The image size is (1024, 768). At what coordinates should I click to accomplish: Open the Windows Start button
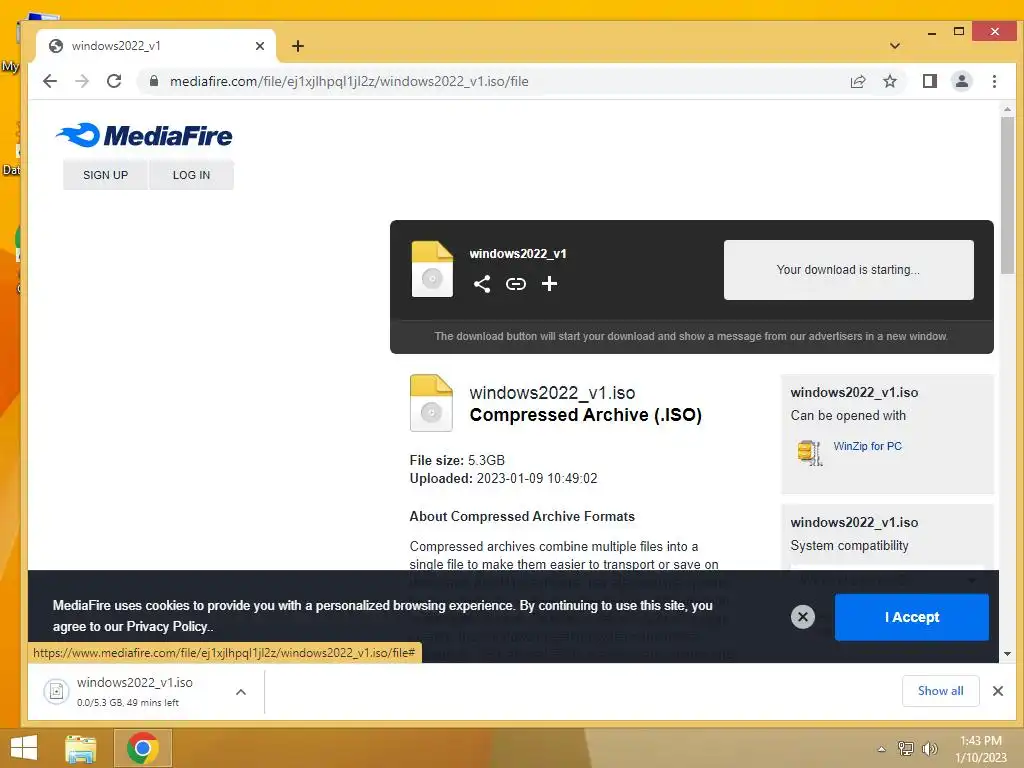[24, 748]
